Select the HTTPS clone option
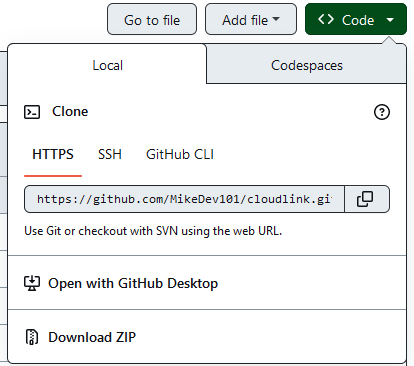This screenshot has width=414, height=366. [x=53, y=154]
